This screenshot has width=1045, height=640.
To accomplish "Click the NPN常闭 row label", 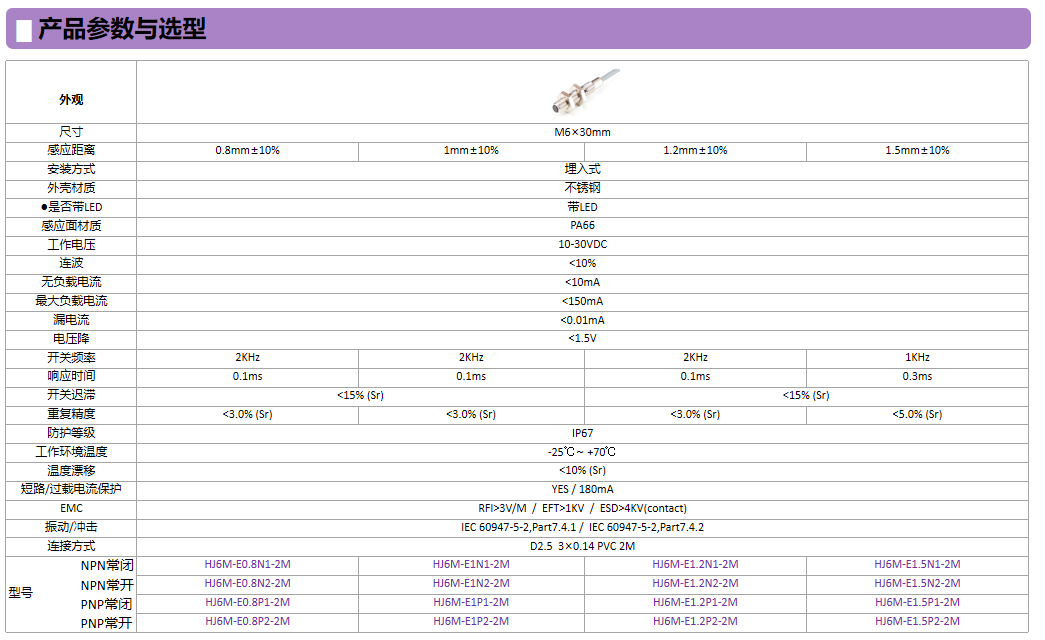I will coord(107,565).
